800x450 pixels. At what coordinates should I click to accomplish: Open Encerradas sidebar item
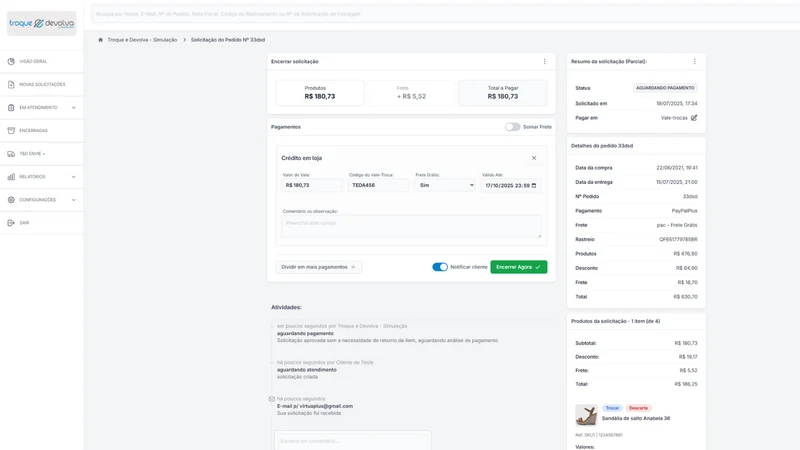[42, 131]
